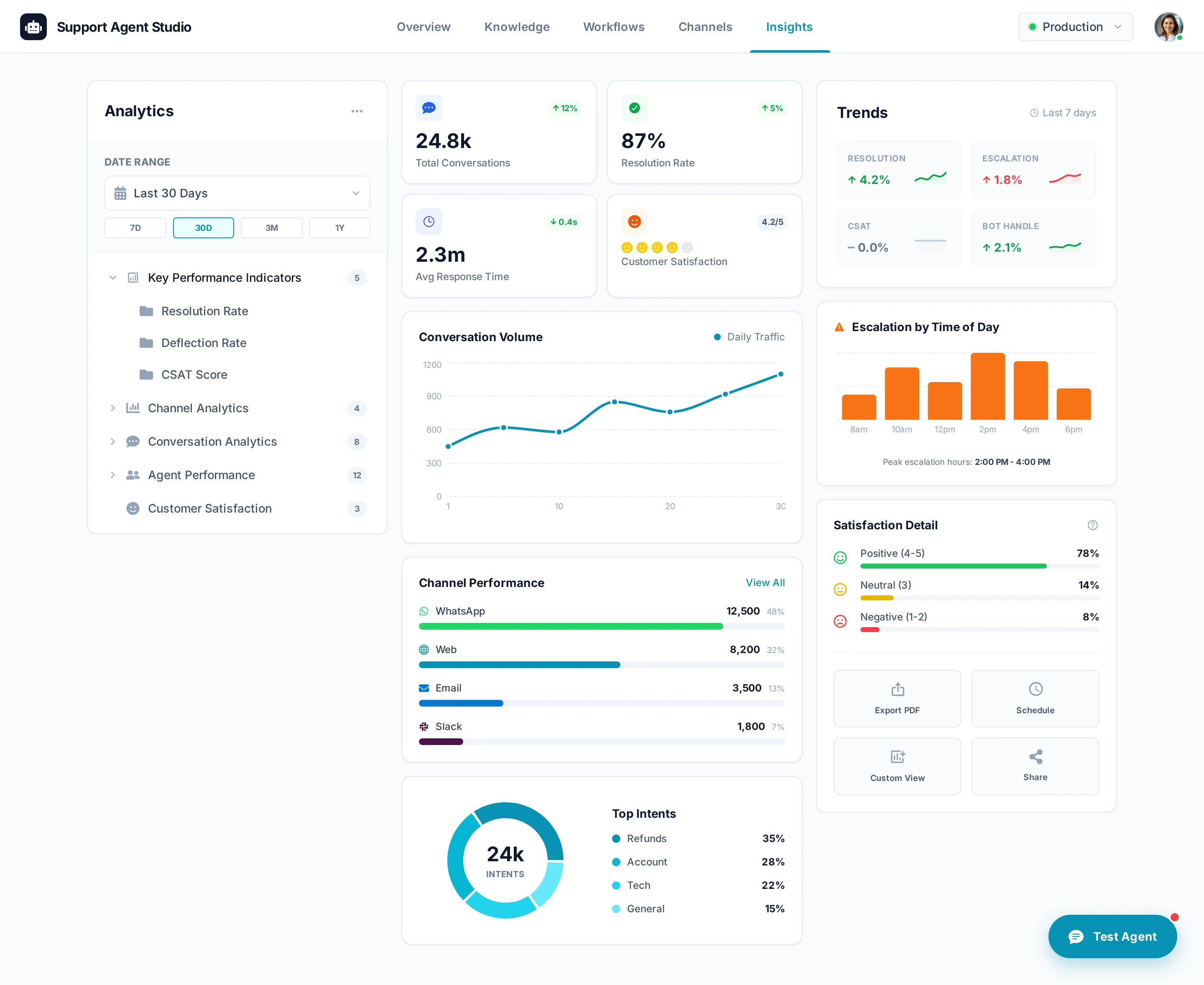Screen dimensions: 1204x985
Task: Click the Schedule clock icon
Action: (1035, 689)
